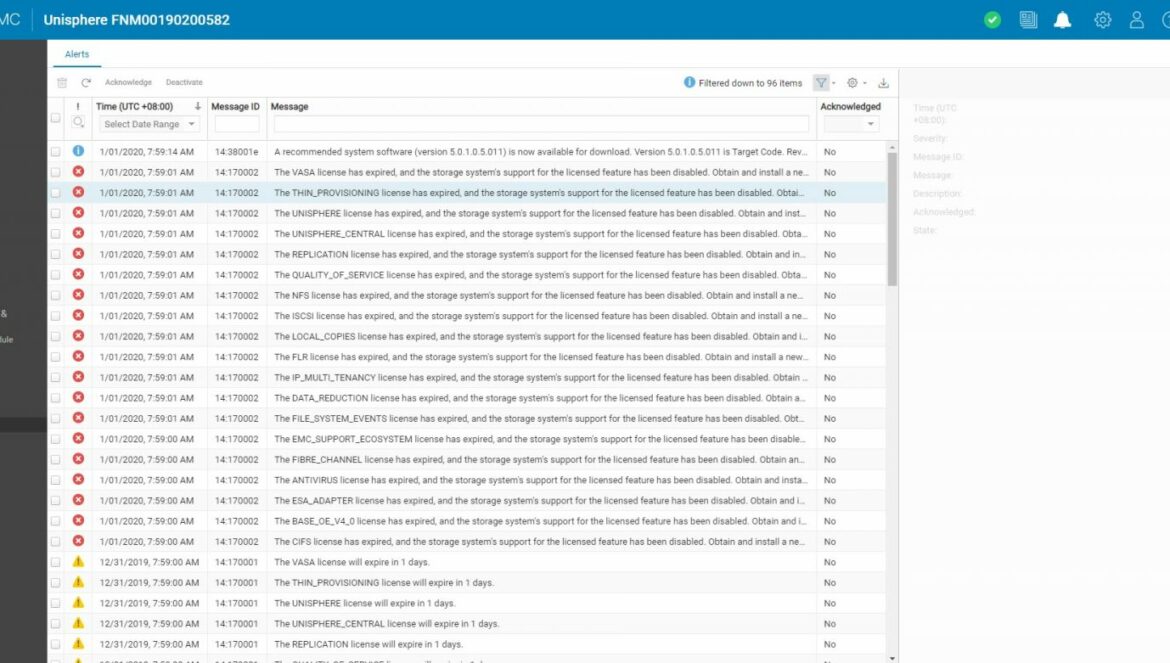Viewport: 1170px width, 663px height.
Task: Check the VASA license expired row
Action: click(55, 172)
